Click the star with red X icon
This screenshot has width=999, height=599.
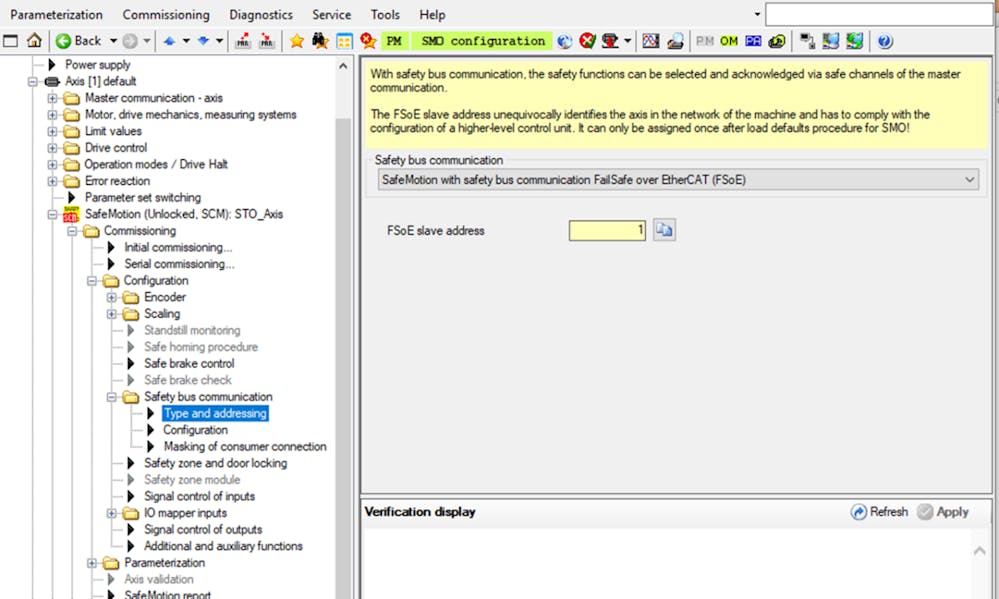pyautogui.click(x=368, y=41)
